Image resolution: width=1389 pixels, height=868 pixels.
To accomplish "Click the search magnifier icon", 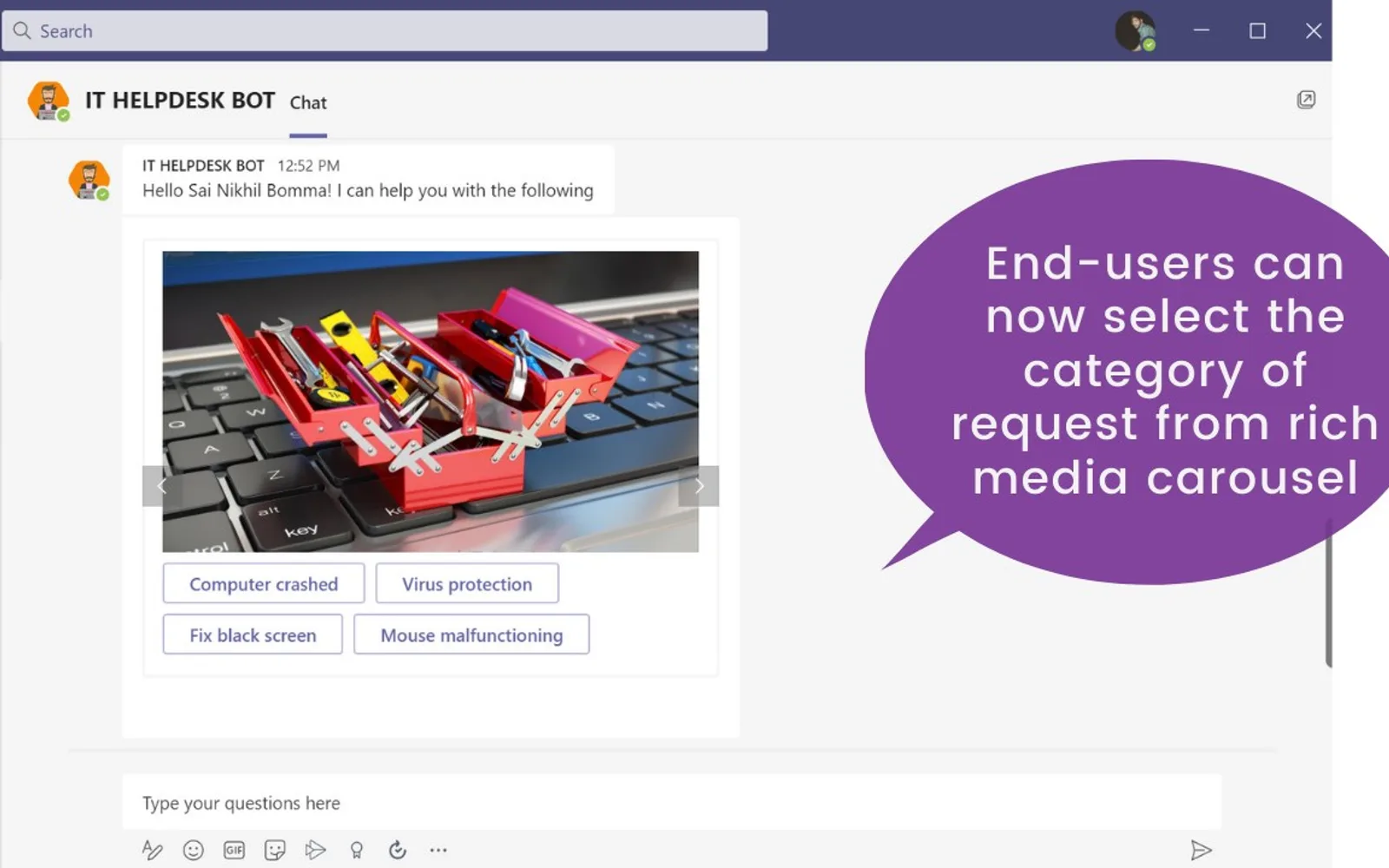I will (22, 30).
